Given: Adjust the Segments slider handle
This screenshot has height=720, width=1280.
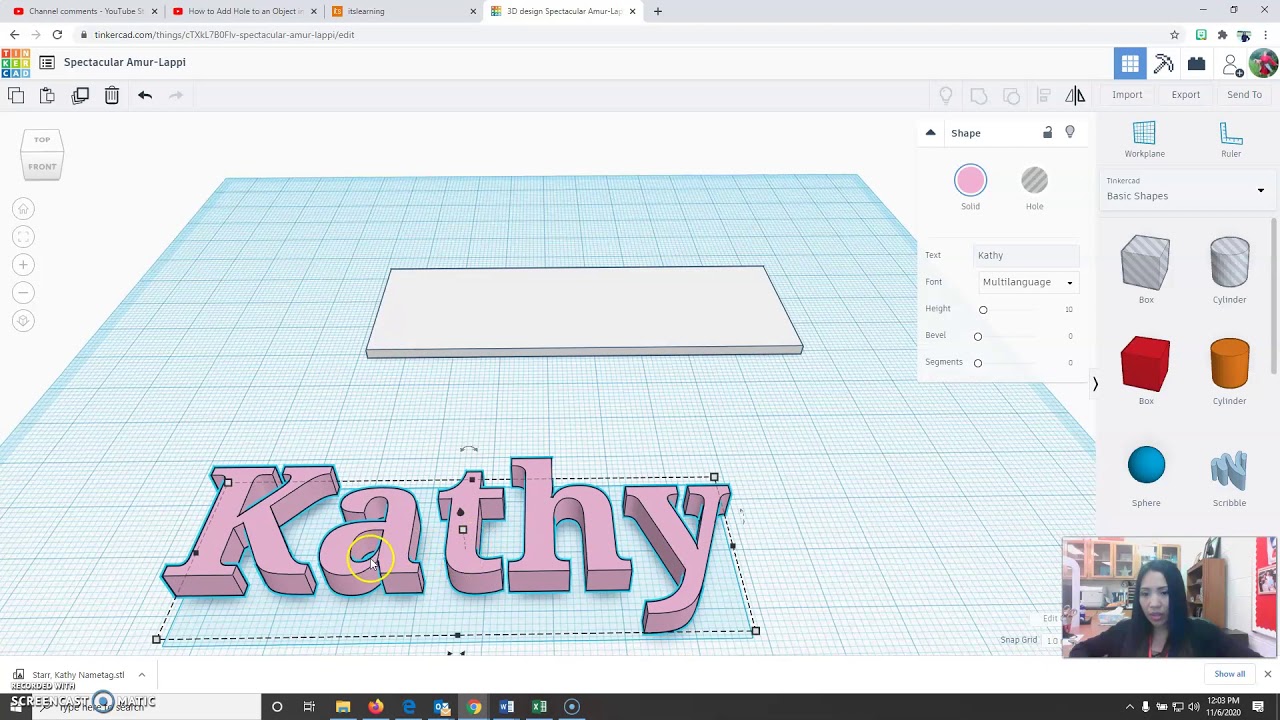Looking at the screenshot, I should click(978, 363).
